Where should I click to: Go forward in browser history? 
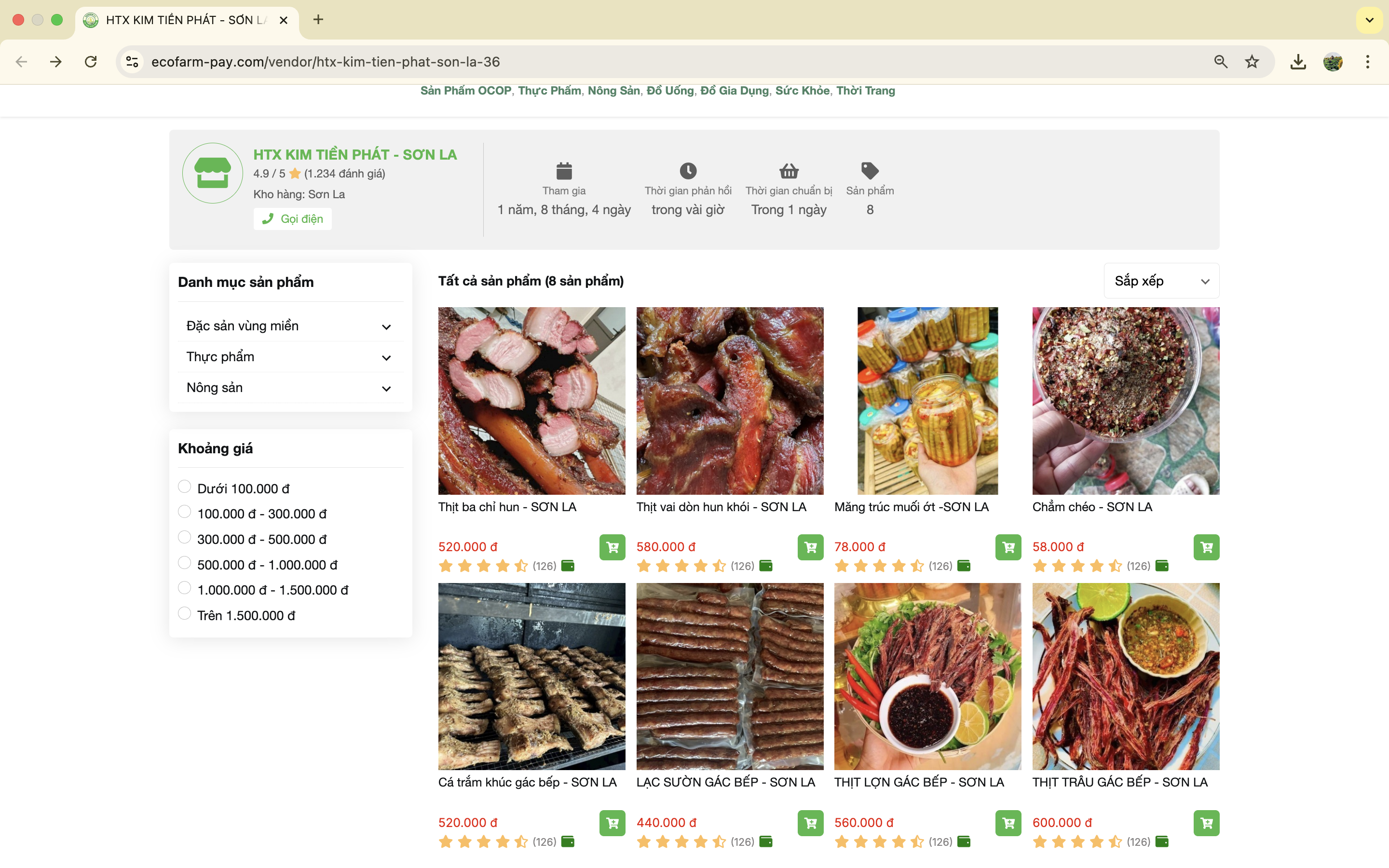tap(55, 61)
